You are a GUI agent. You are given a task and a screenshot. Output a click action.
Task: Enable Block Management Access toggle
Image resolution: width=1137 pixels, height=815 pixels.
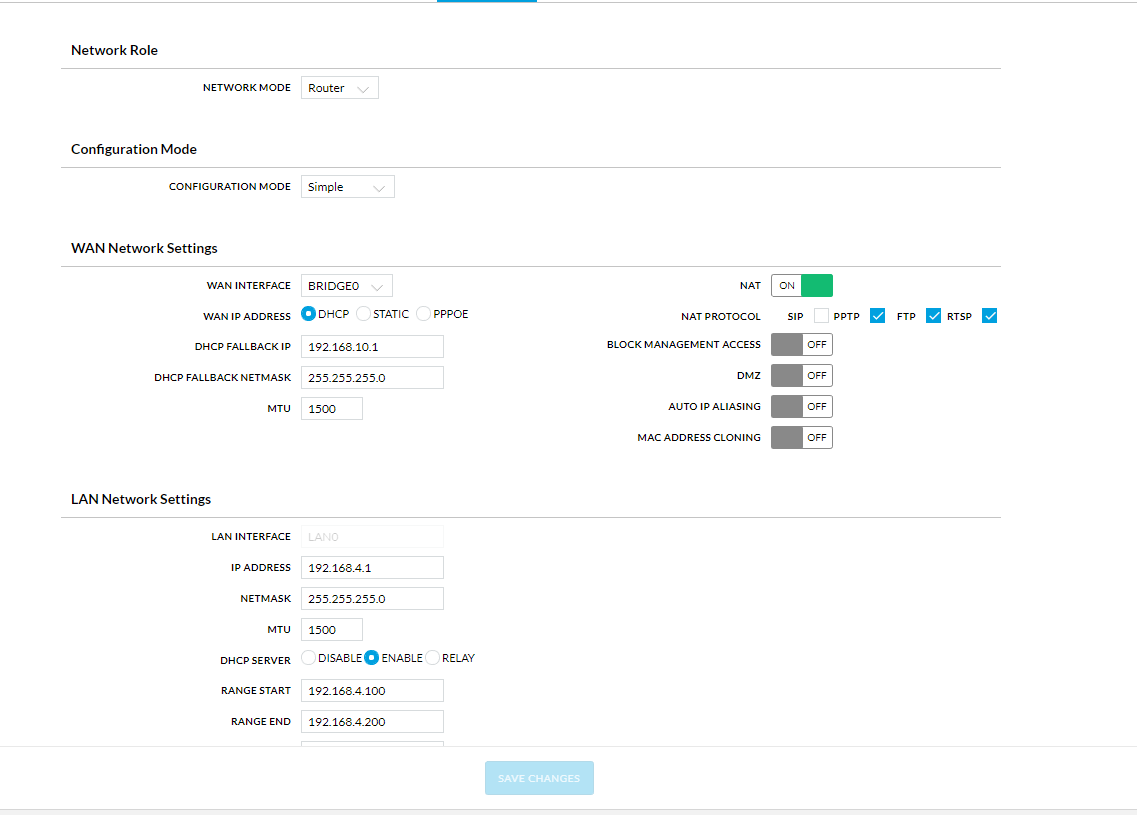801,345
